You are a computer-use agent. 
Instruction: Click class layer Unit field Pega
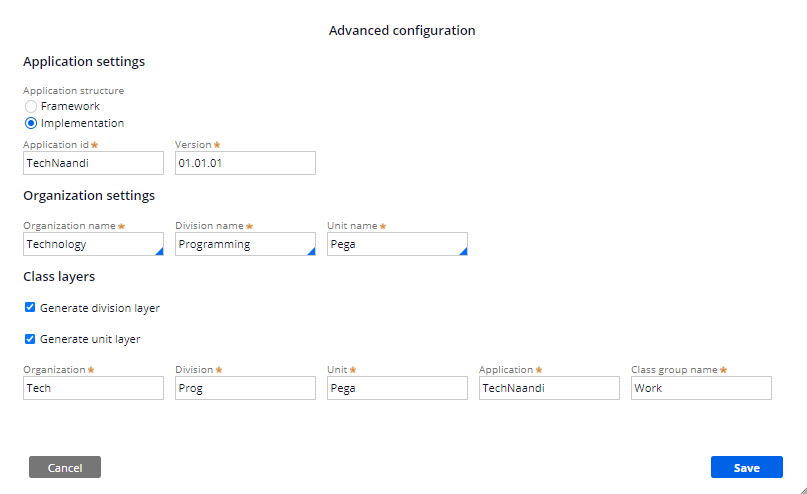tap(397, 388)
